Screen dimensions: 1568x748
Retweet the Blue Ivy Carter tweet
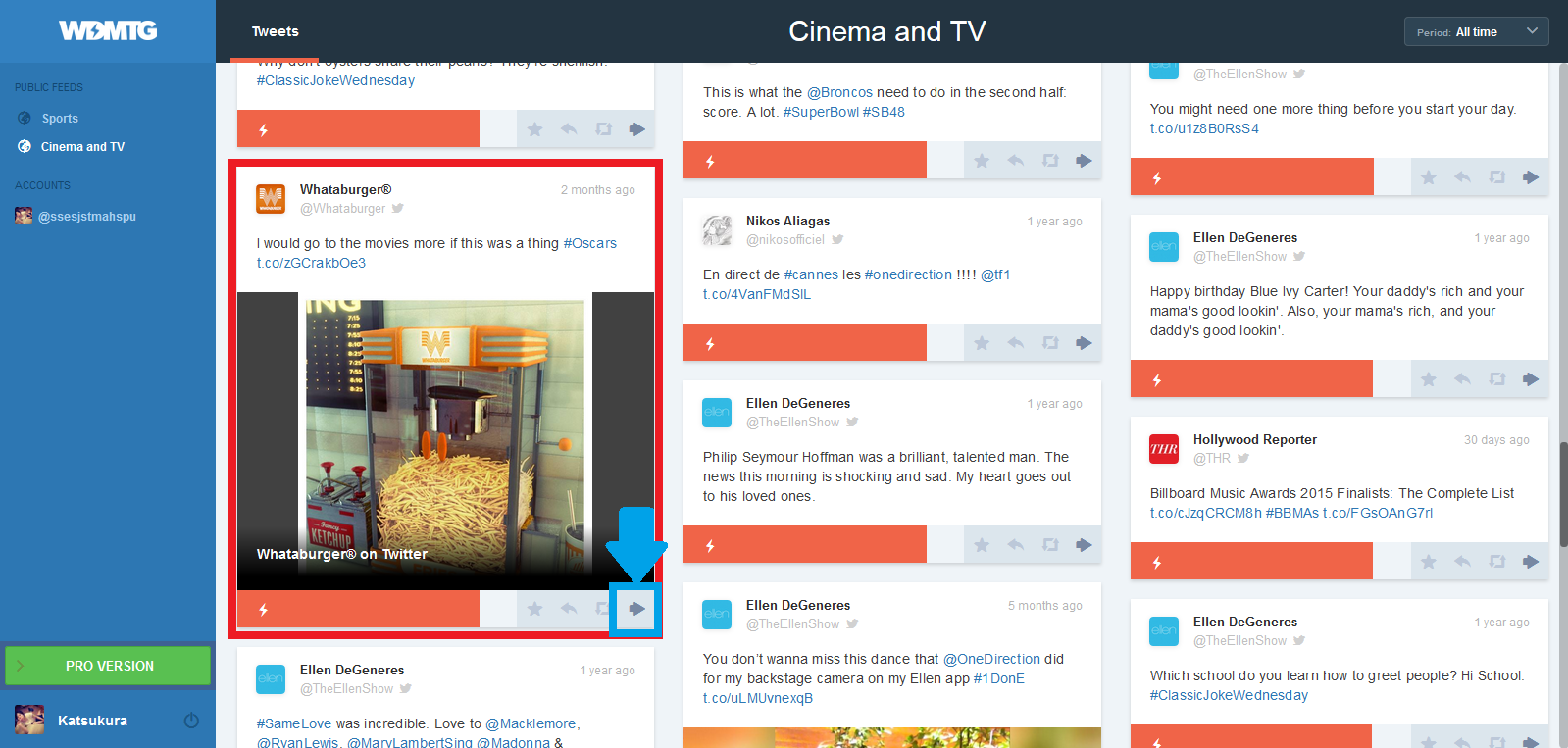pos(1497,378)
